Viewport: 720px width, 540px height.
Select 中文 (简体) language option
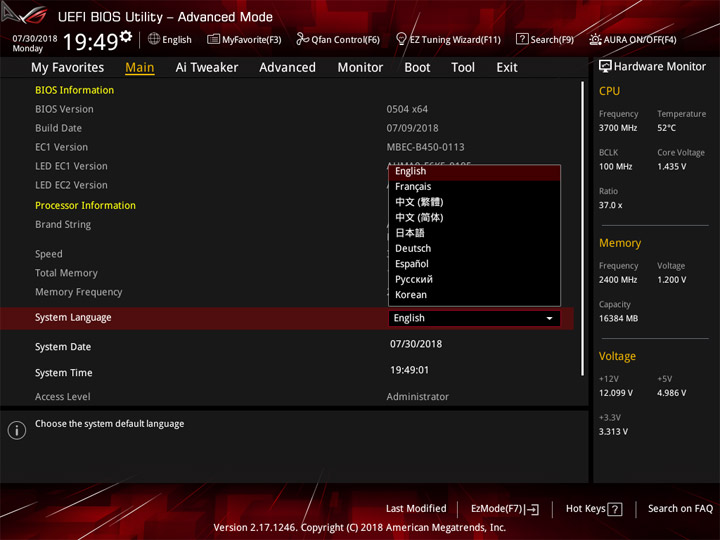pyautogui.click(x=474, y=217)
